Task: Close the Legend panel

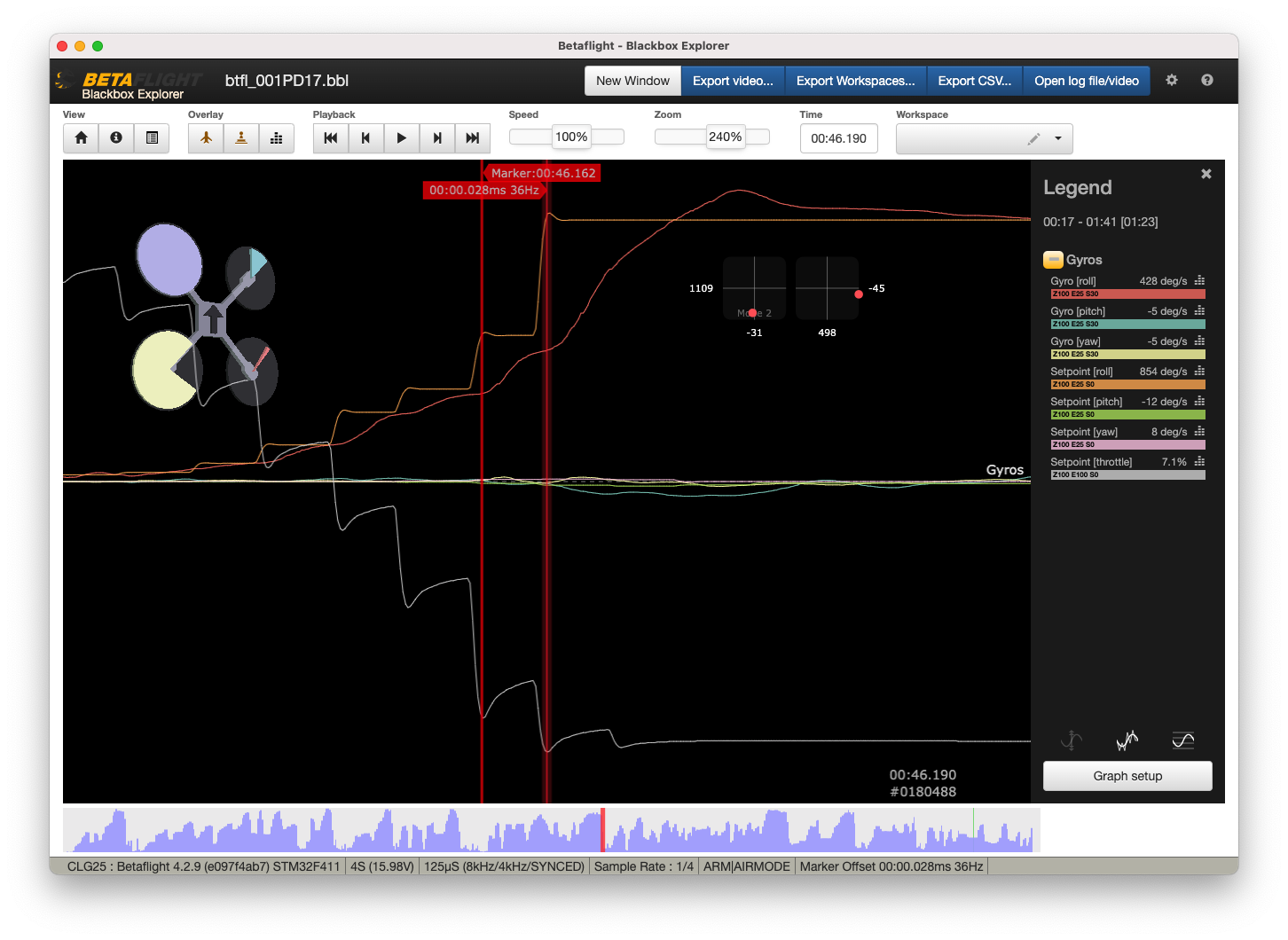Action: 1206,174
